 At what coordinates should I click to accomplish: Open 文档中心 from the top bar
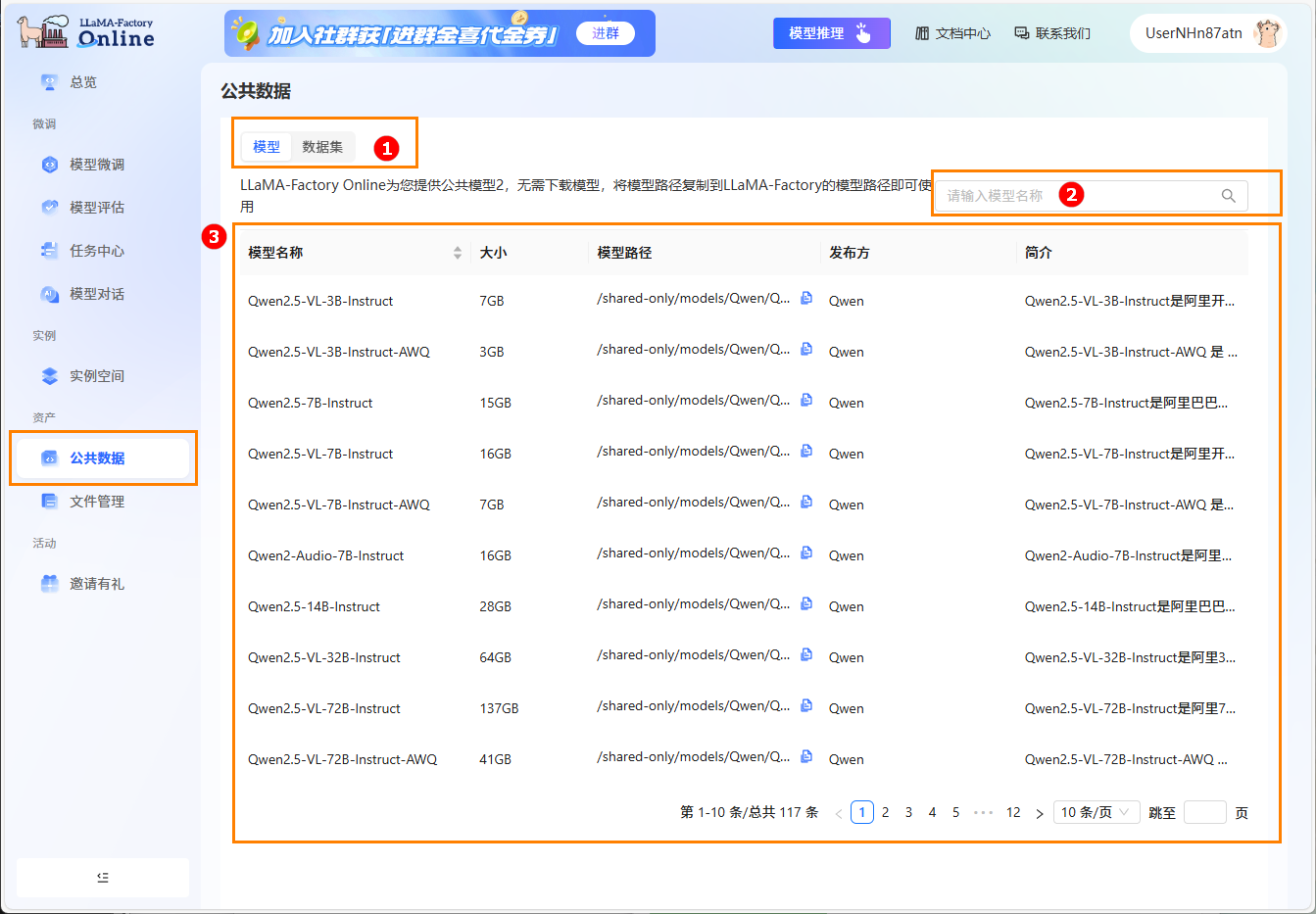click(x=953, y=31)
